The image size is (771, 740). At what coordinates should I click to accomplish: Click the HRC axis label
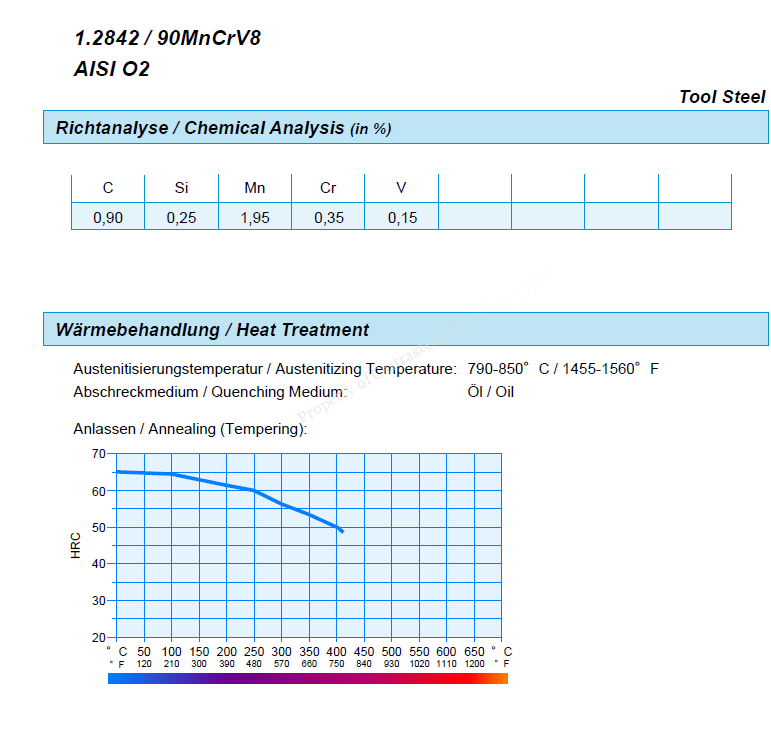(76, 545)
